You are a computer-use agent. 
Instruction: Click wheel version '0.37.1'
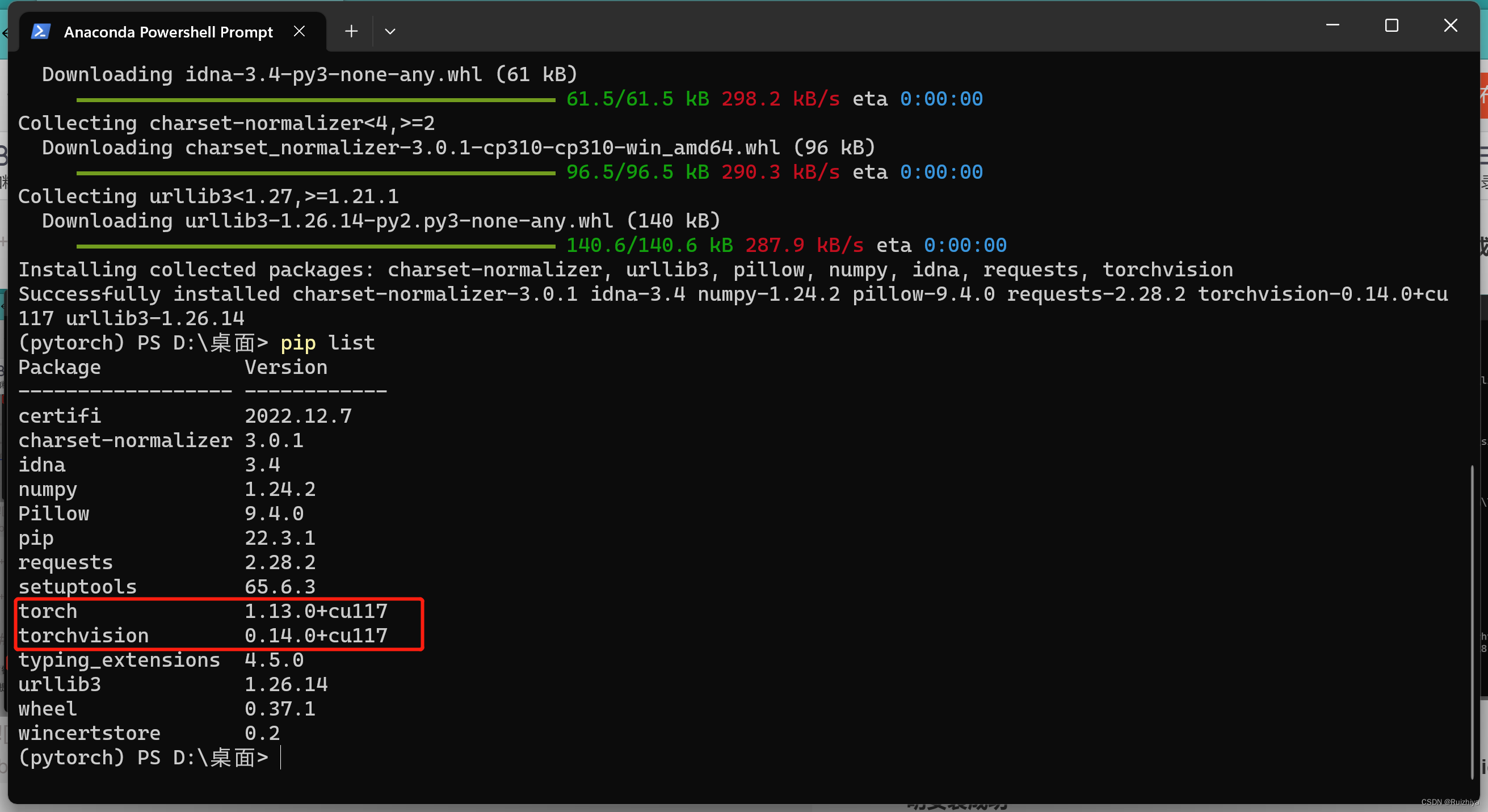point(280,709)
